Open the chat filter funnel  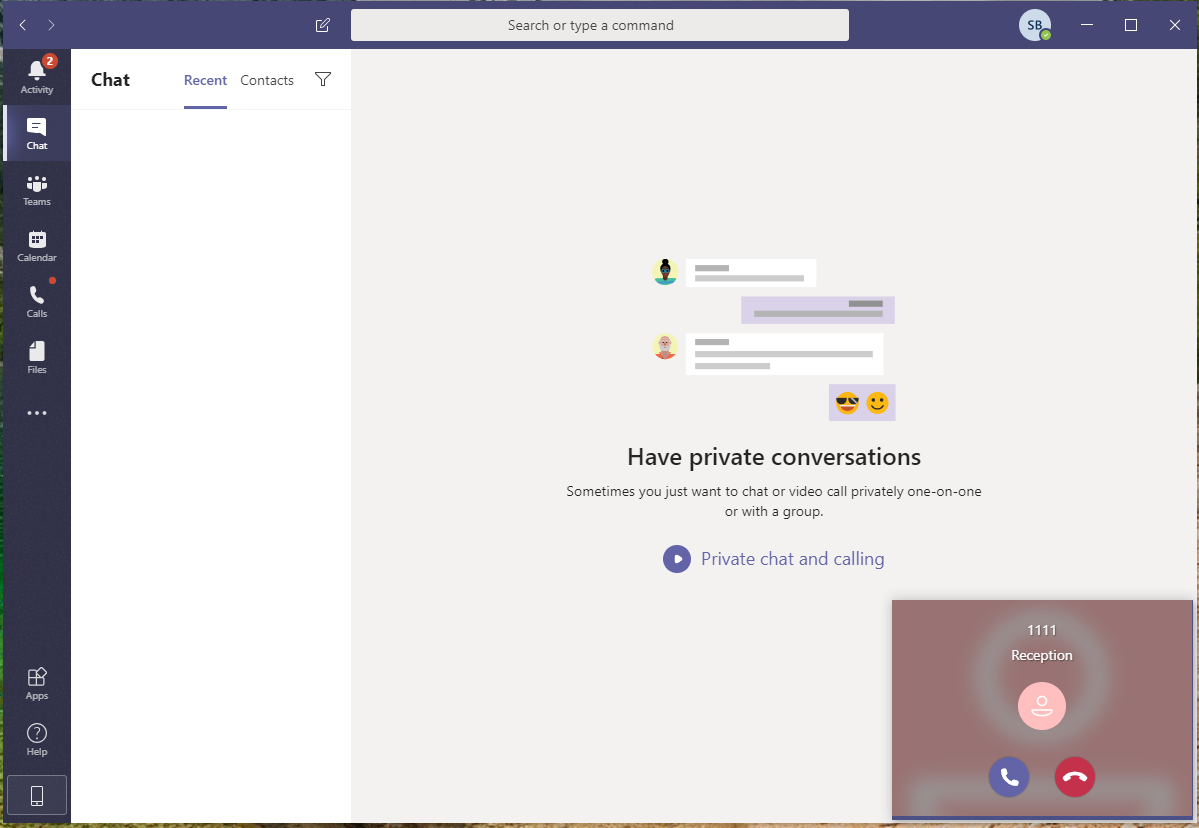[x=322, y=79]
